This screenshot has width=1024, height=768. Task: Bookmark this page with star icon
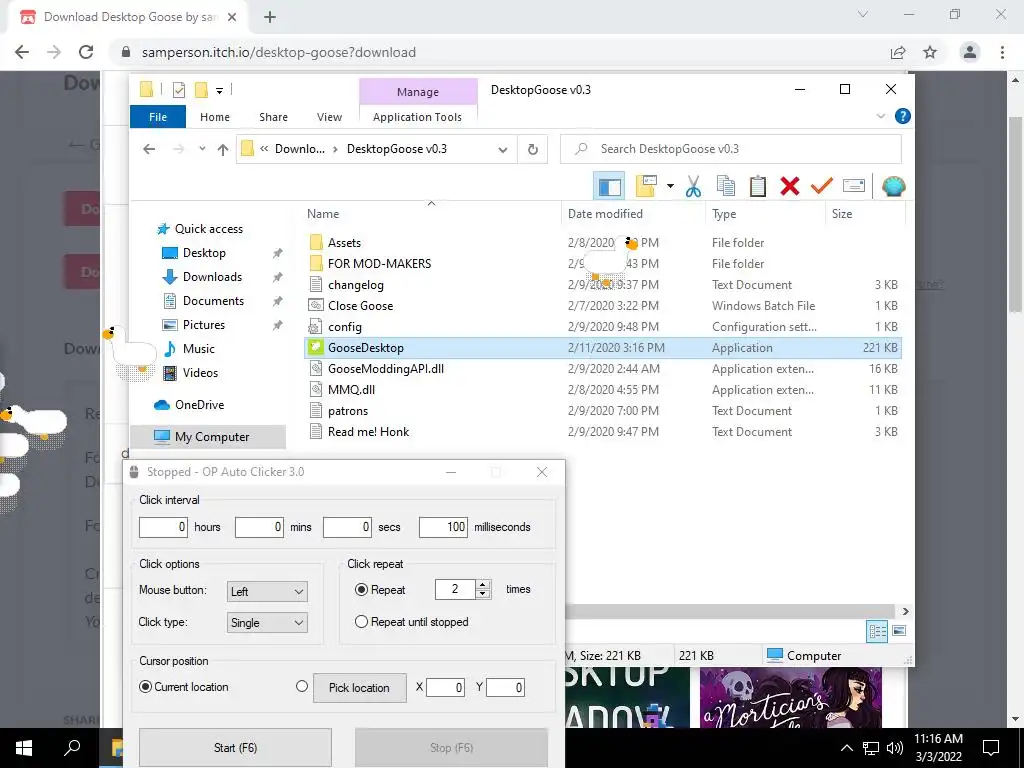click(930, 52)
